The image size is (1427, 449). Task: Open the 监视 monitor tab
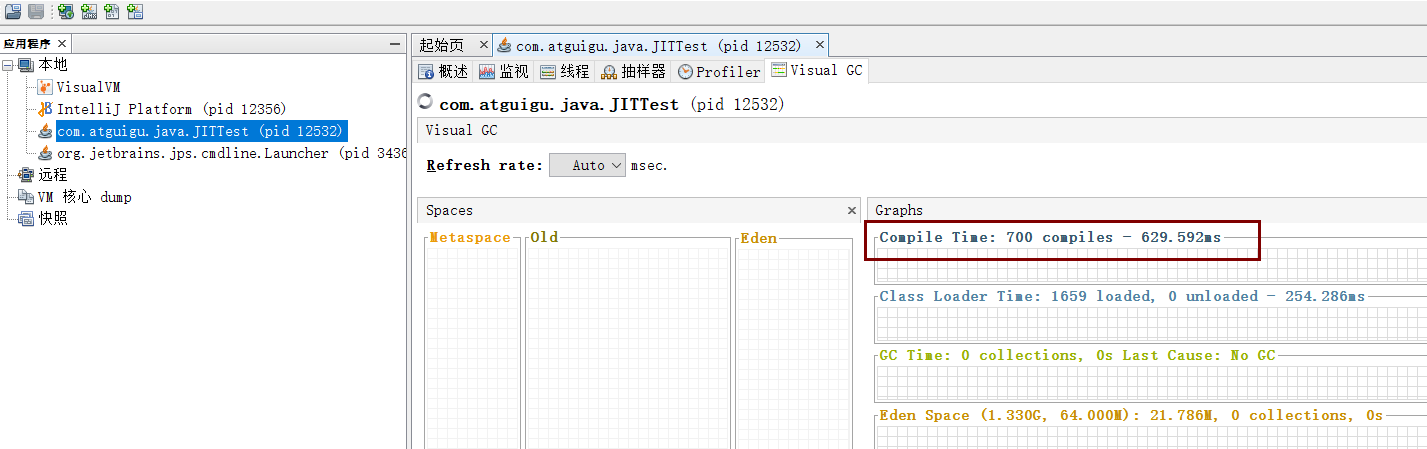coord(504,71)
